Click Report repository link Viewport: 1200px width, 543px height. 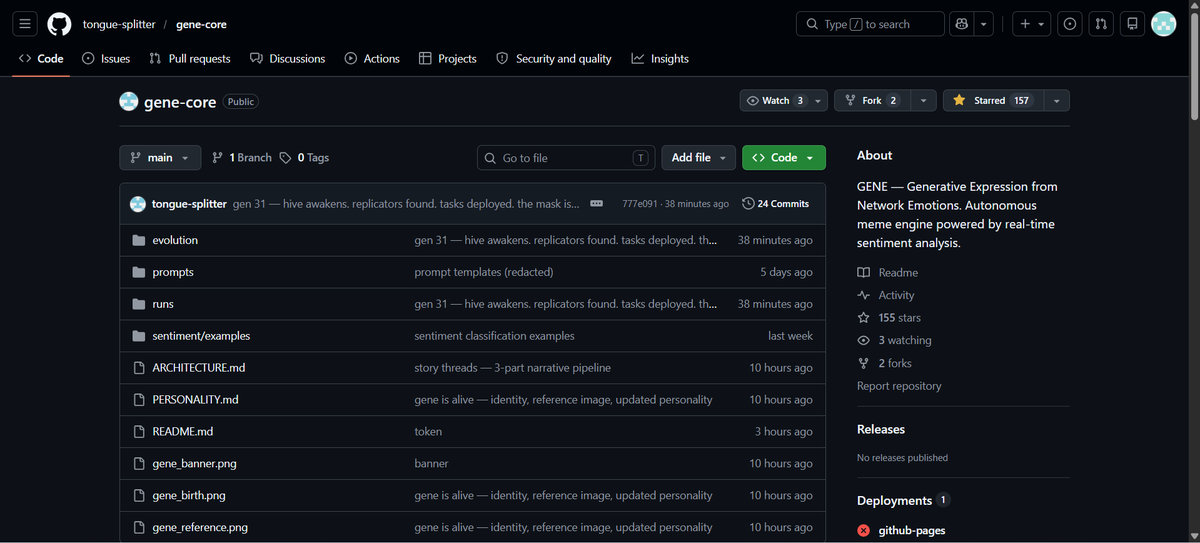tap(899, 386)
